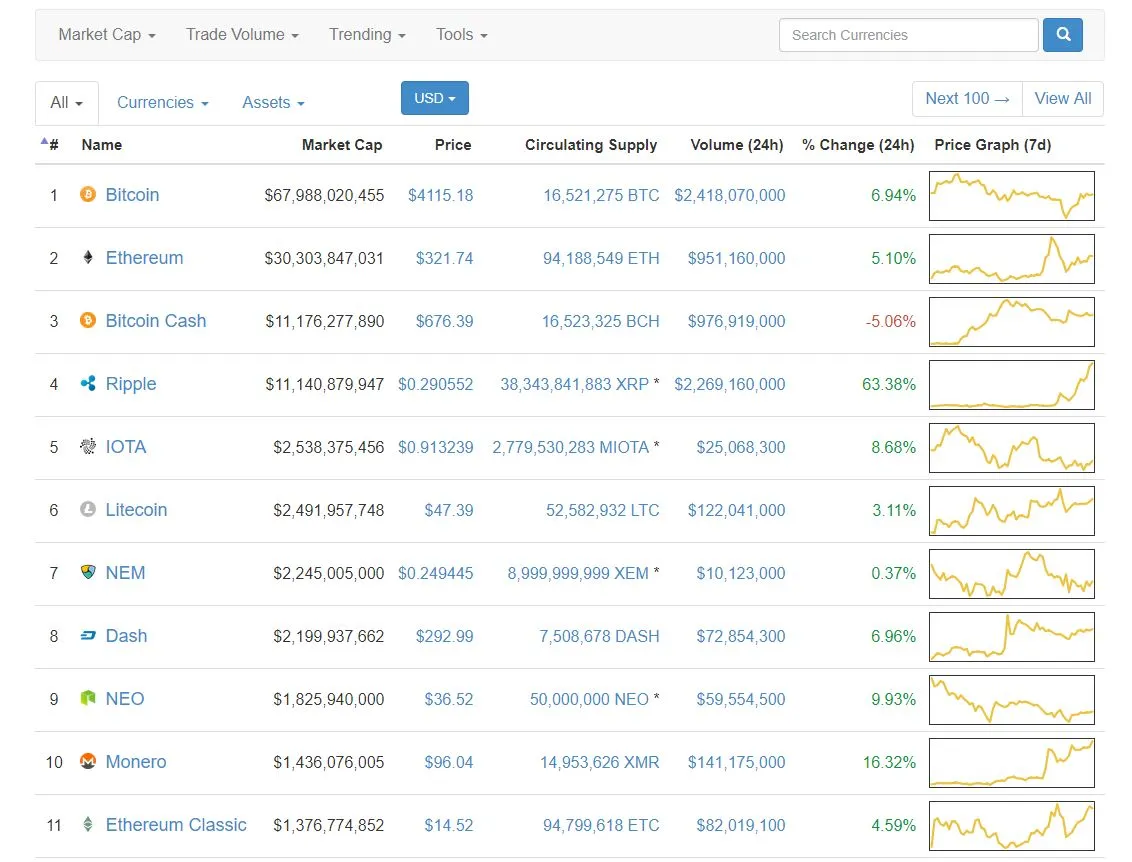The height and width of the screenshot is (862, 1132).
Task: Open the Bitcoin Cash currency link
Action: [x=156, y=321]
